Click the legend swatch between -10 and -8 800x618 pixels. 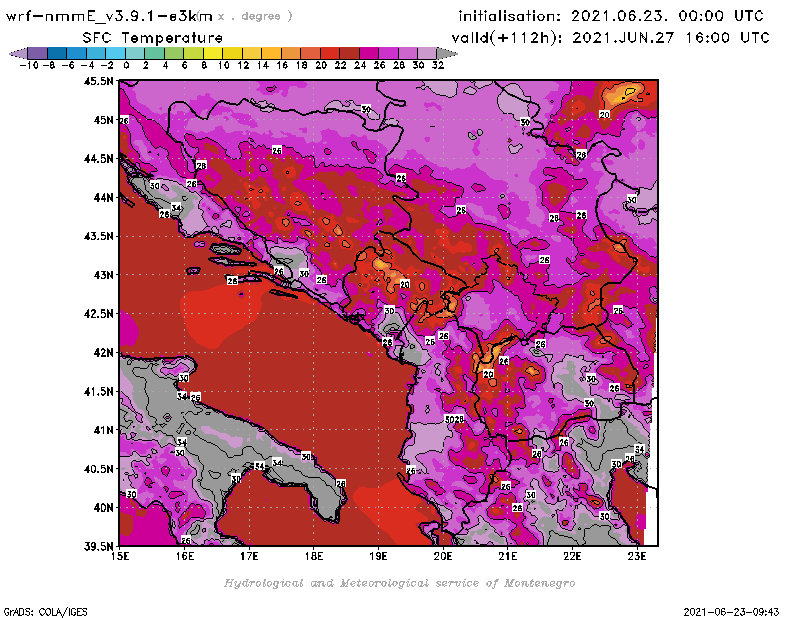click(38, 53)
